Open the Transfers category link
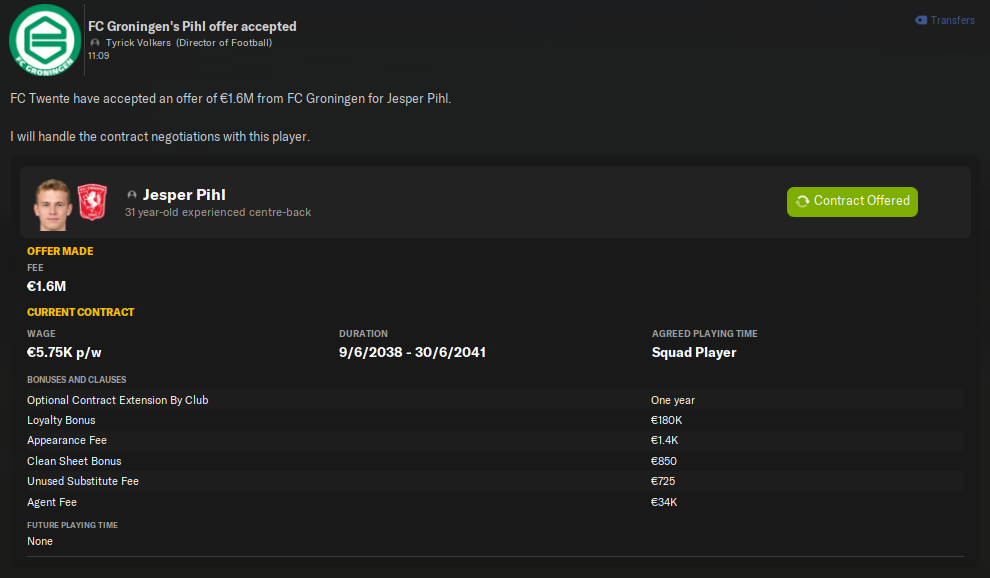 (952, 20)
